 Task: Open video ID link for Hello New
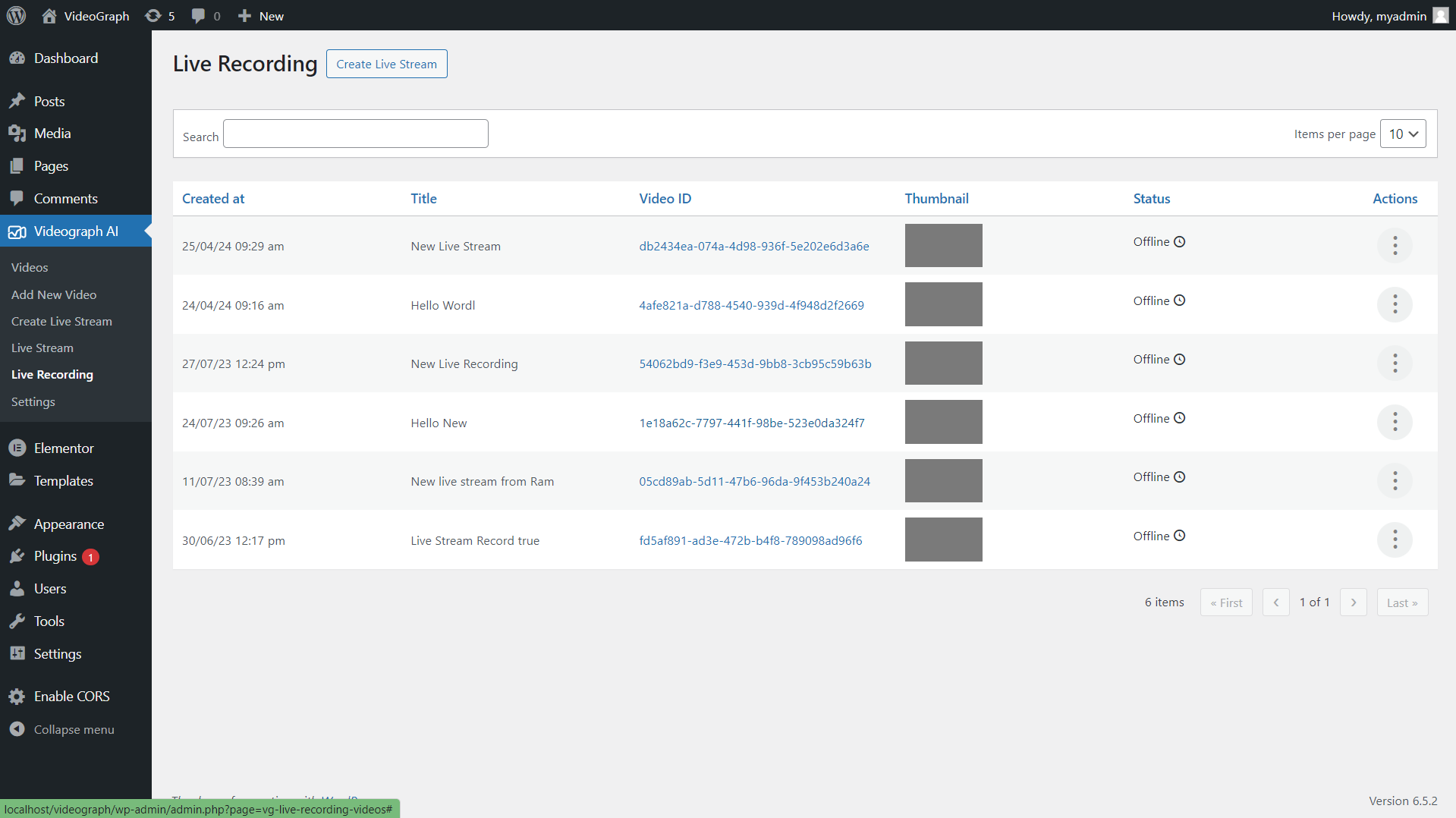click(751, 423)
